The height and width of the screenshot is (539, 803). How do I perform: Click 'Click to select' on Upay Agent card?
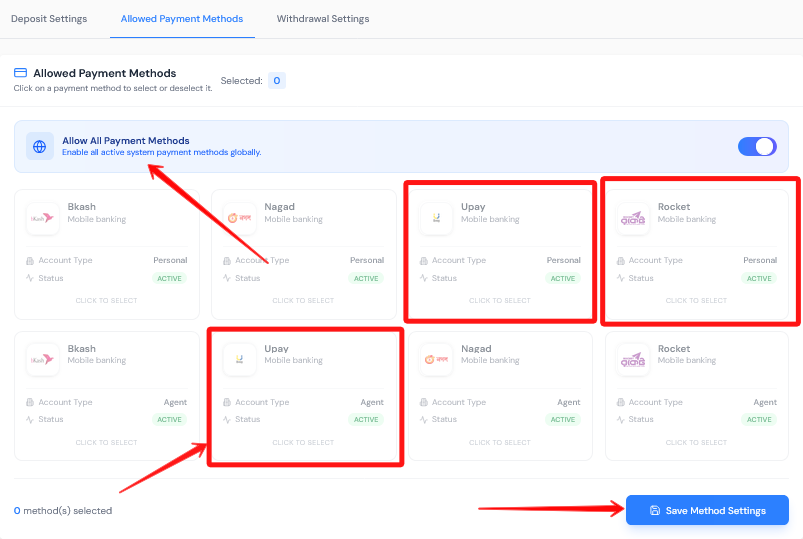click(303, 442)
